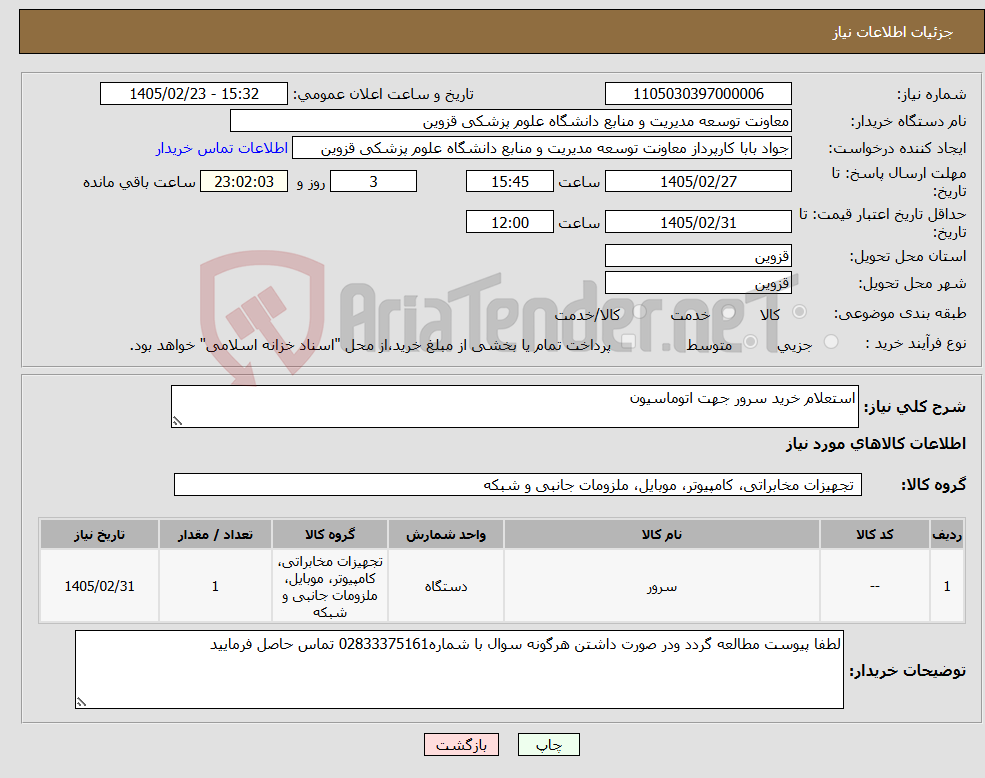Click the announcement date field 1405/02/23 - 15:32

pyautogui.click(x=193, y=94)
